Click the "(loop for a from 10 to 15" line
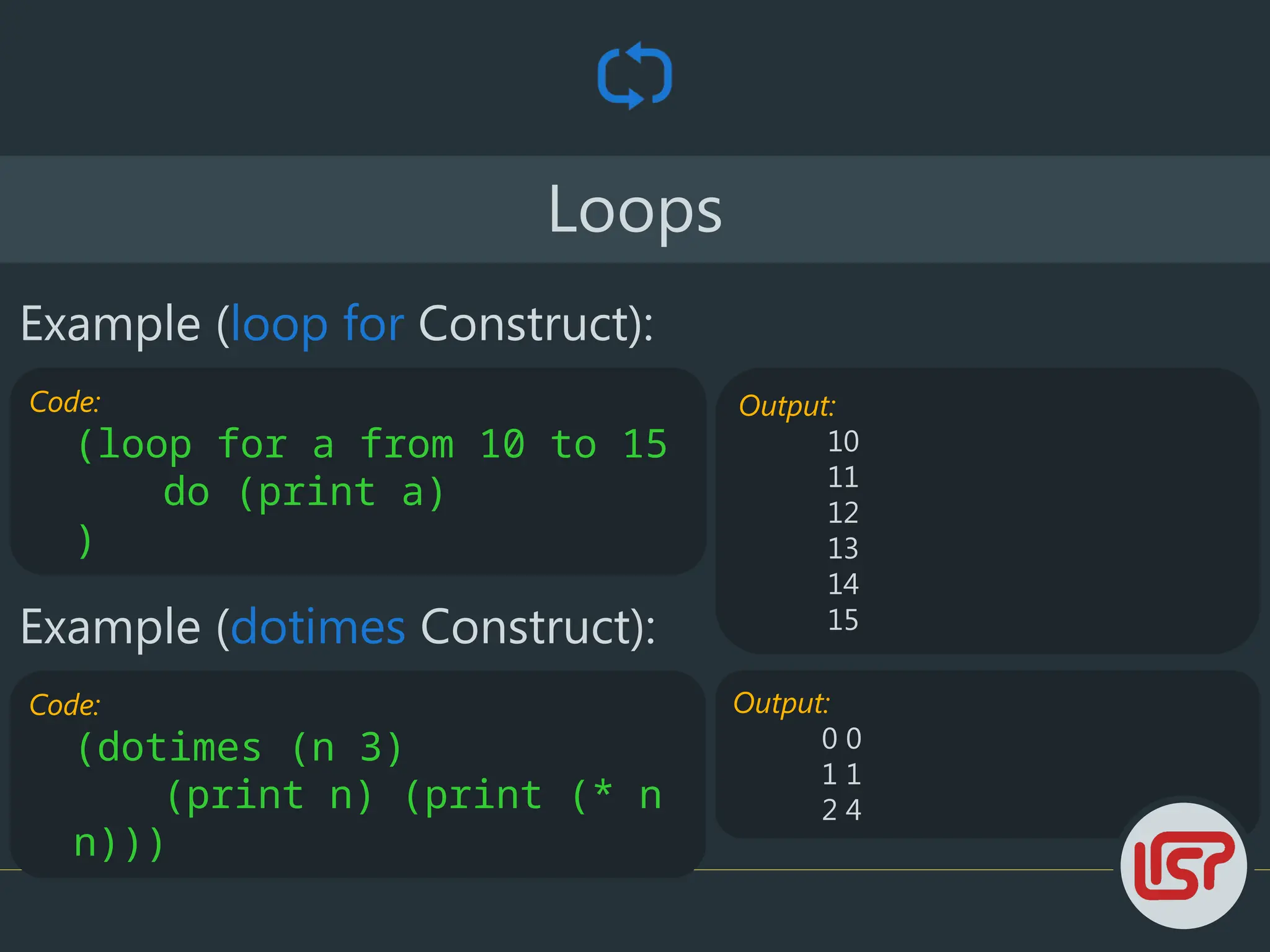The width and height of the screenshot is (1270, 952). 372,444
